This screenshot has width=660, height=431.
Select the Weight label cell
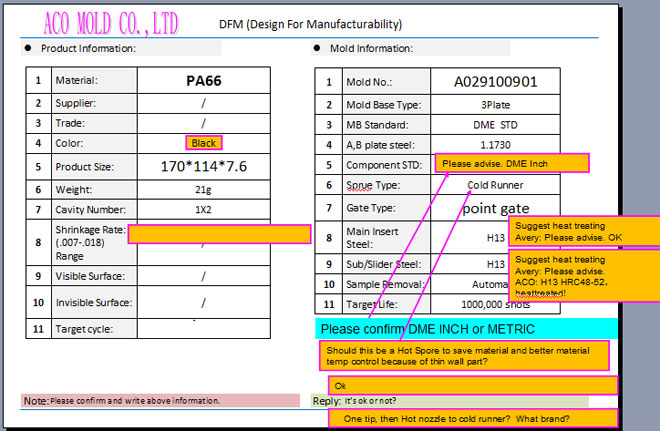[94, 190]
